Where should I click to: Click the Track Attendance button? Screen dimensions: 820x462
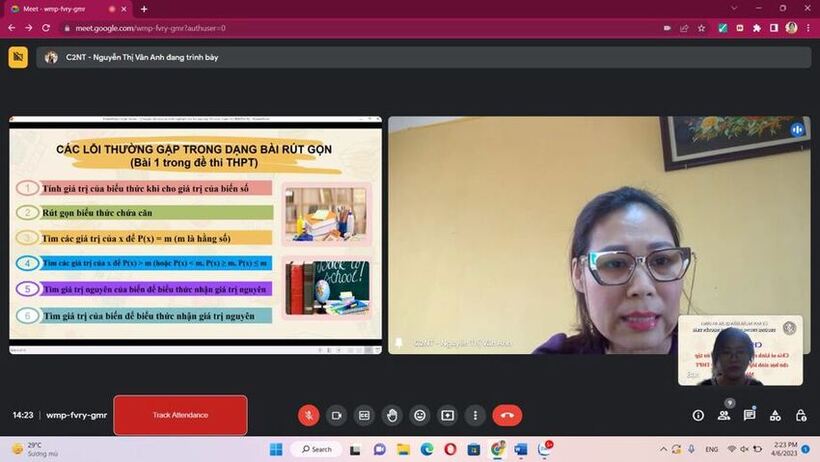pyautogui.click(x=180, y=415)
